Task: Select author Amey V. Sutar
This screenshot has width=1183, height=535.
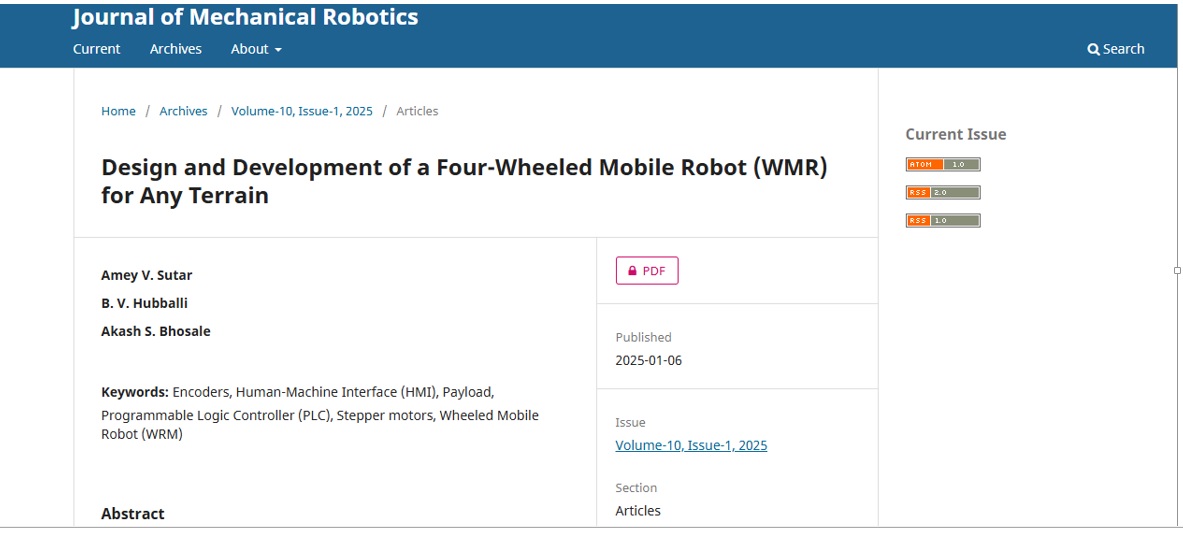Action: pos(146,275)
